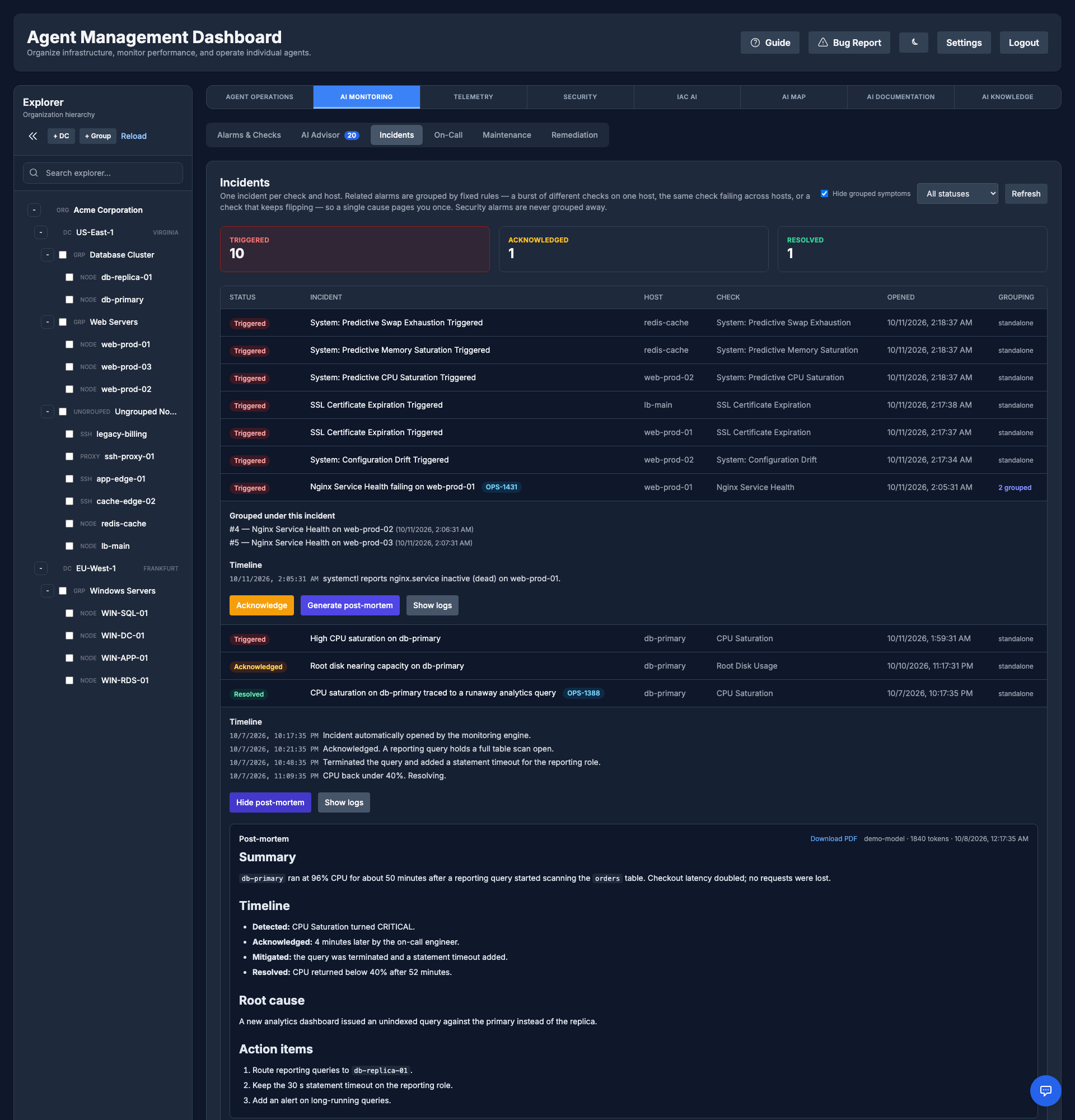Click the search magnifier icon in explorer

click(34, 172)
